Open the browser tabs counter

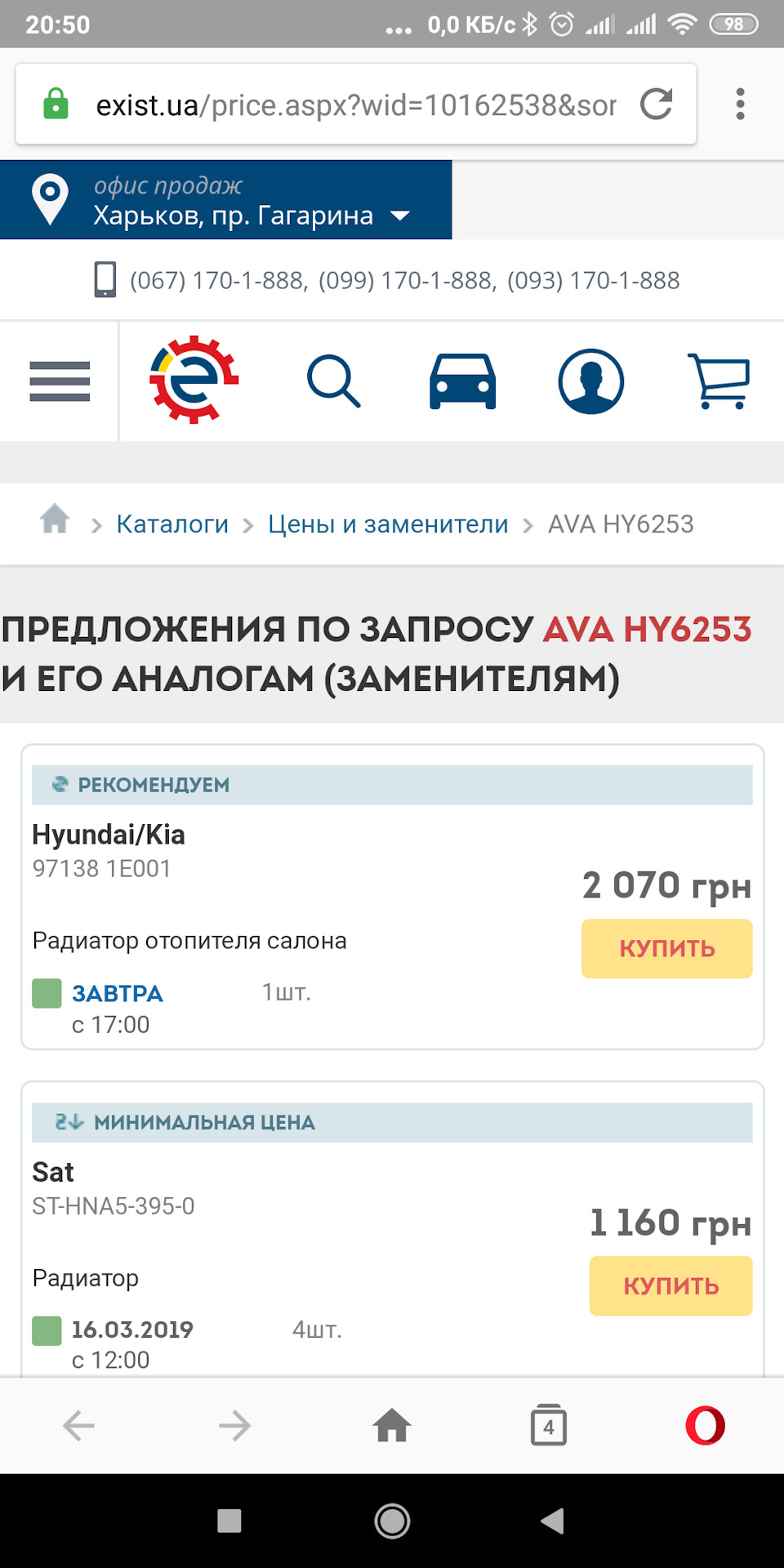click(x=548, y=1426)
